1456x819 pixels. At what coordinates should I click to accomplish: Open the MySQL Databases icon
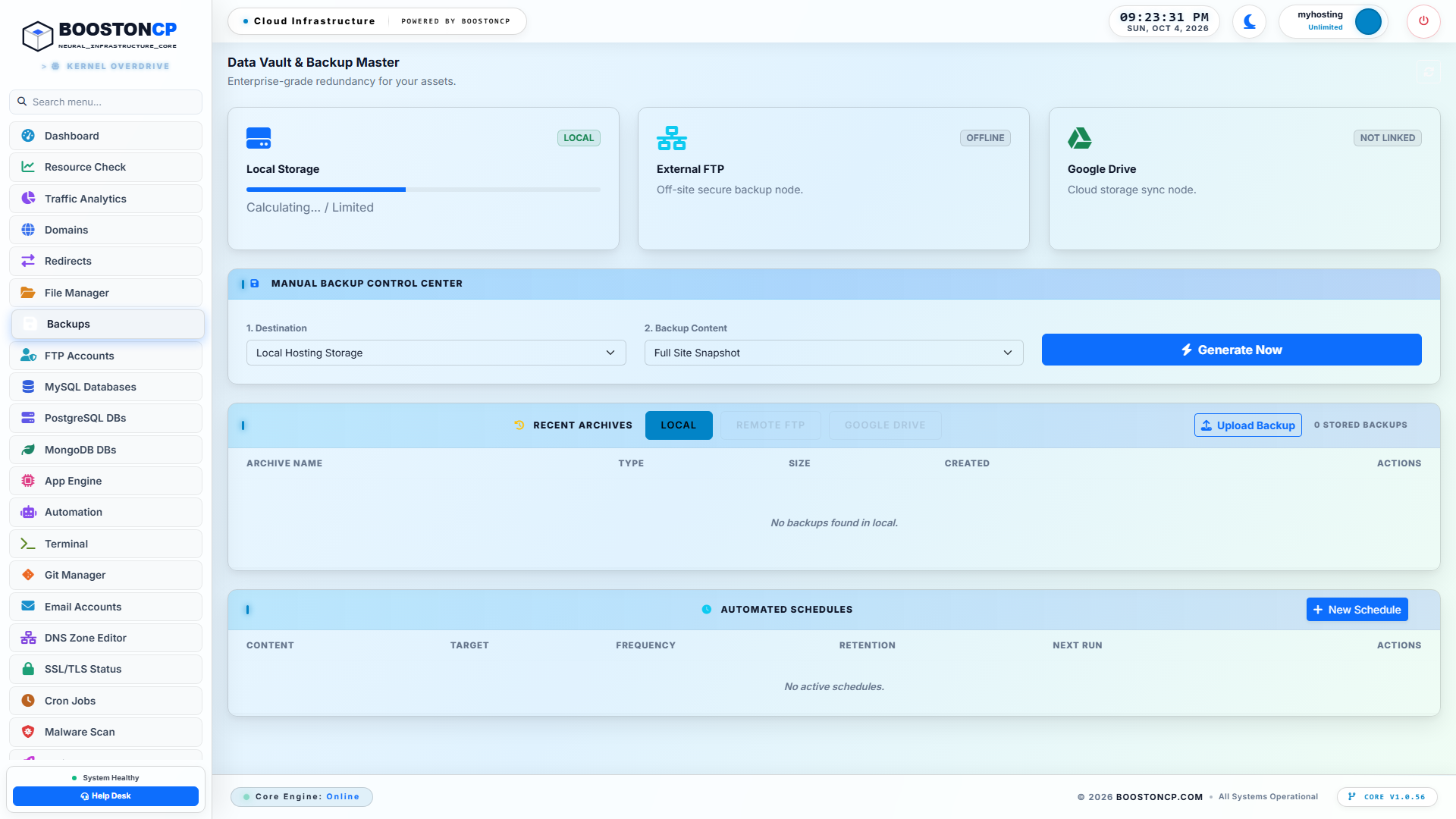click(28, 387)
